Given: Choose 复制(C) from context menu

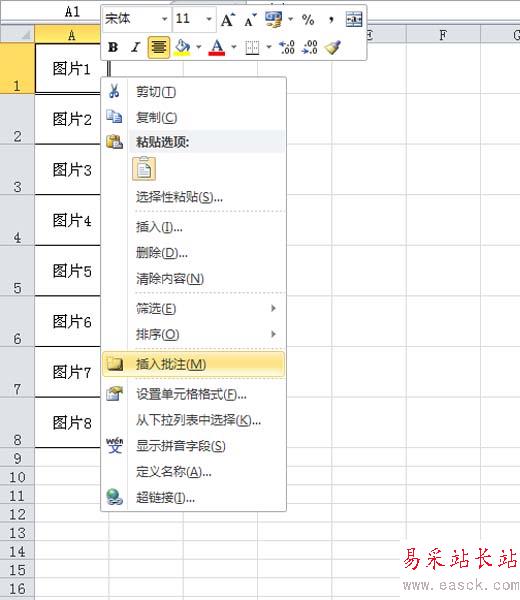Looking at the screenshot, I should [194, 117].
